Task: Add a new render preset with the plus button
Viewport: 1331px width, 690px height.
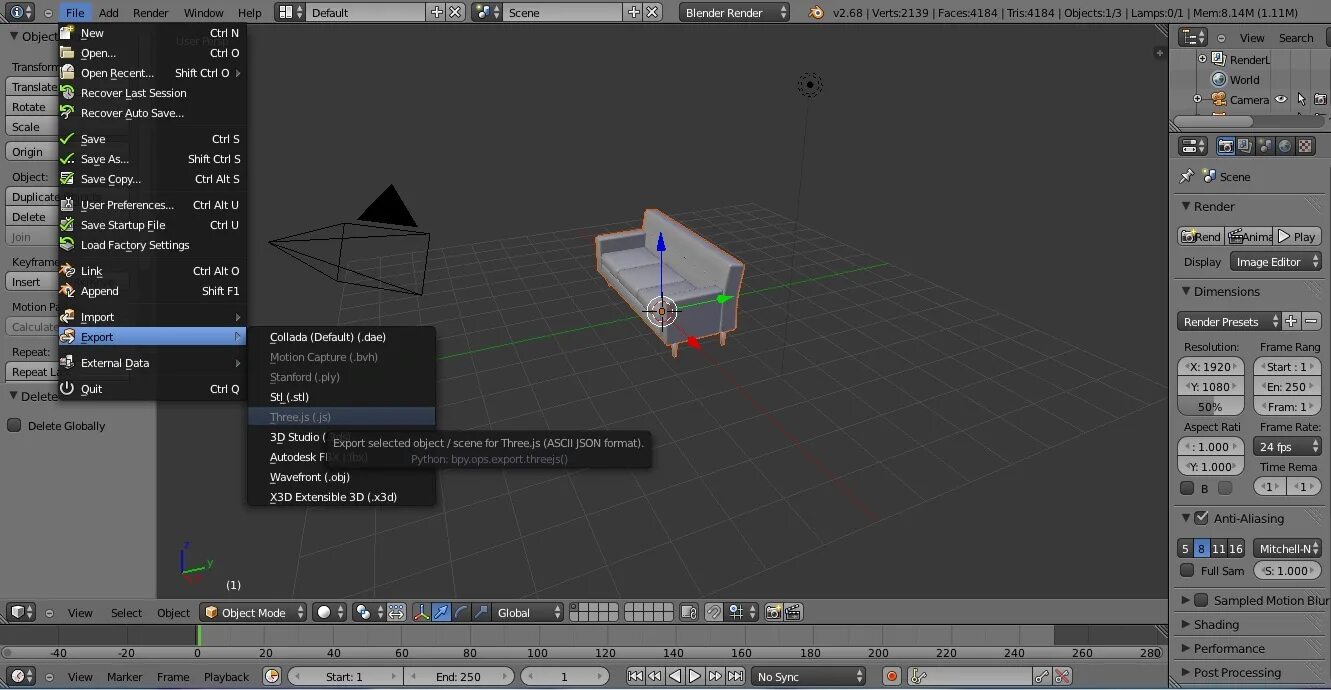Action: click(1291, 321)
